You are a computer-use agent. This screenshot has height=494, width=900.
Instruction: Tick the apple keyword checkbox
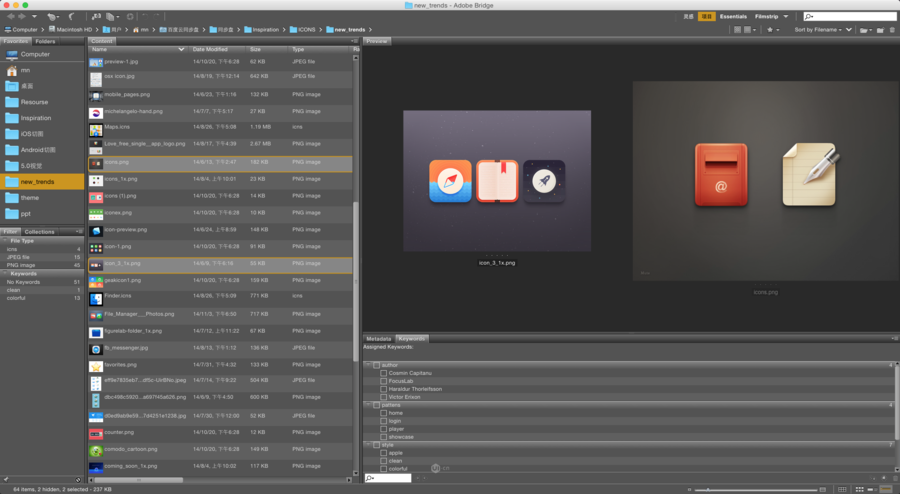click(383, 453)
